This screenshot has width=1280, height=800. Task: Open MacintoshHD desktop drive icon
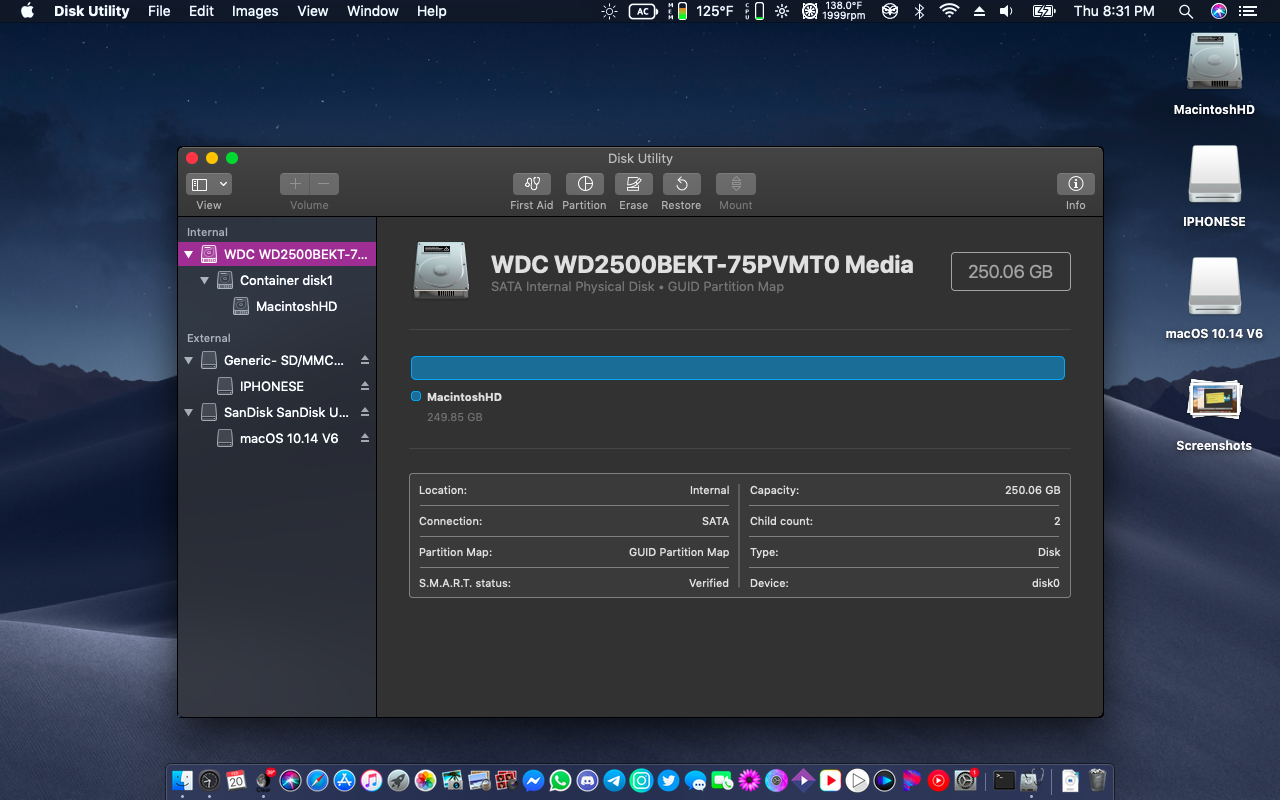1214,62
